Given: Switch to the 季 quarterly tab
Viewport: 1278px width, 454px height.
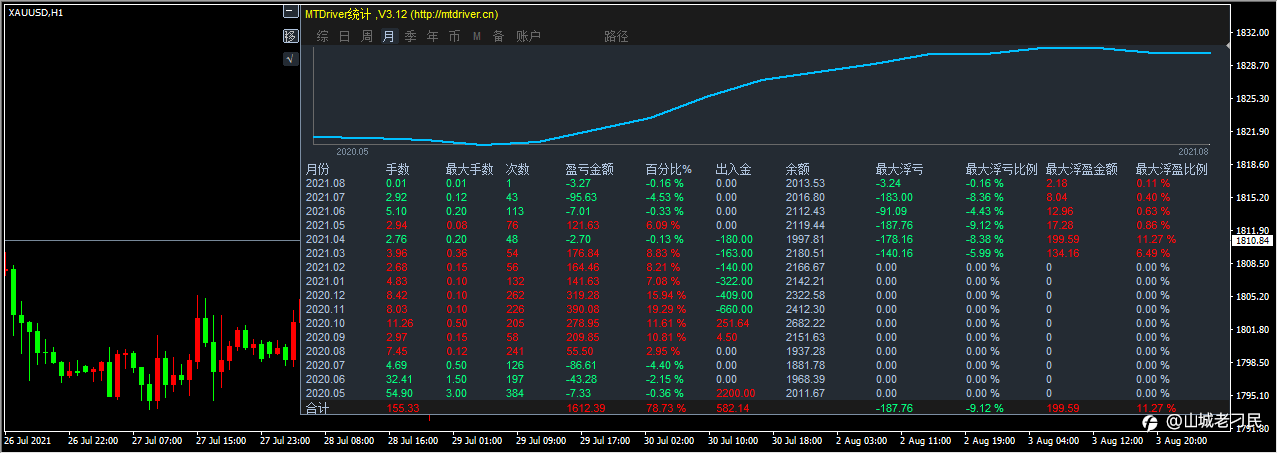Looking at the screenshot, I should pyautogui.click(x=411, y=36).
